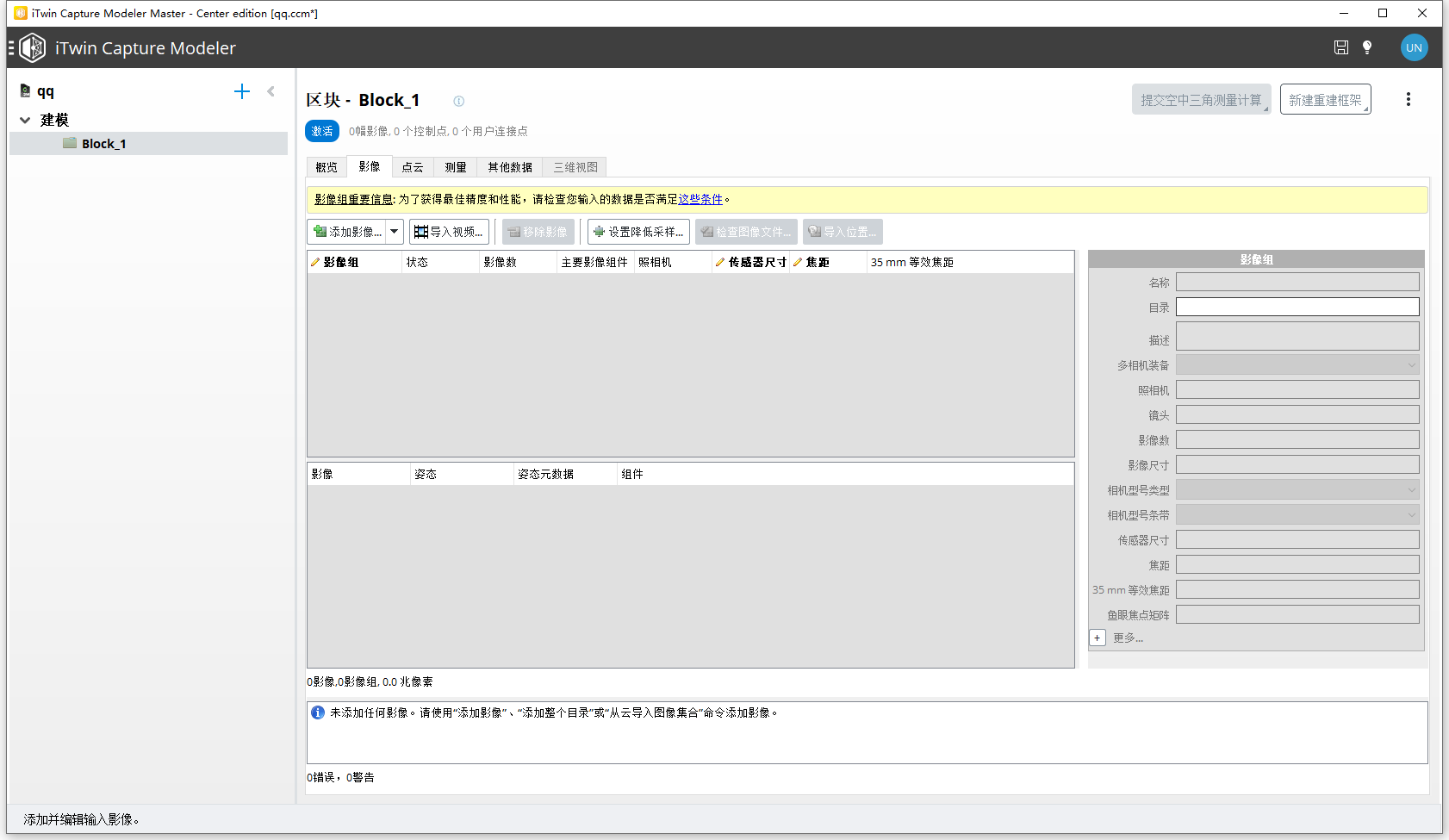Viewport: 1449px width, 840px height.
Task: Click the qq project file icon
Action: 25,91
